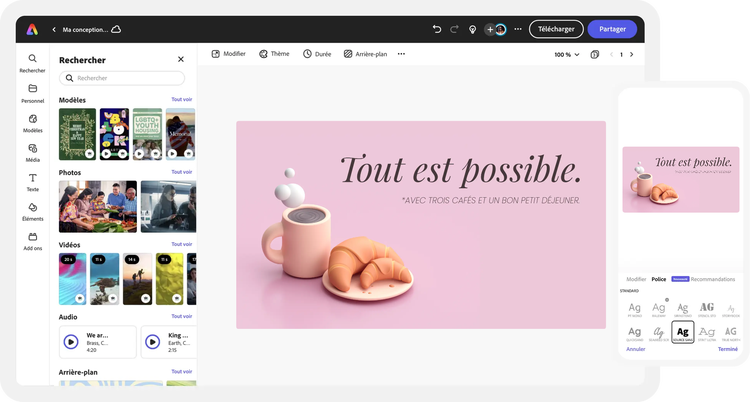The height and width of the screenshot is (402, 750).
Task: Open the user avatar in top bar
Action: pyautogui.click(x=501, y=30)
